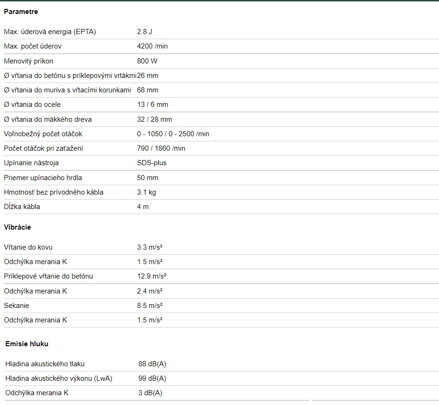Click the SDS-plus tool holder value
The image size is (439, 405).
(152, 163)
